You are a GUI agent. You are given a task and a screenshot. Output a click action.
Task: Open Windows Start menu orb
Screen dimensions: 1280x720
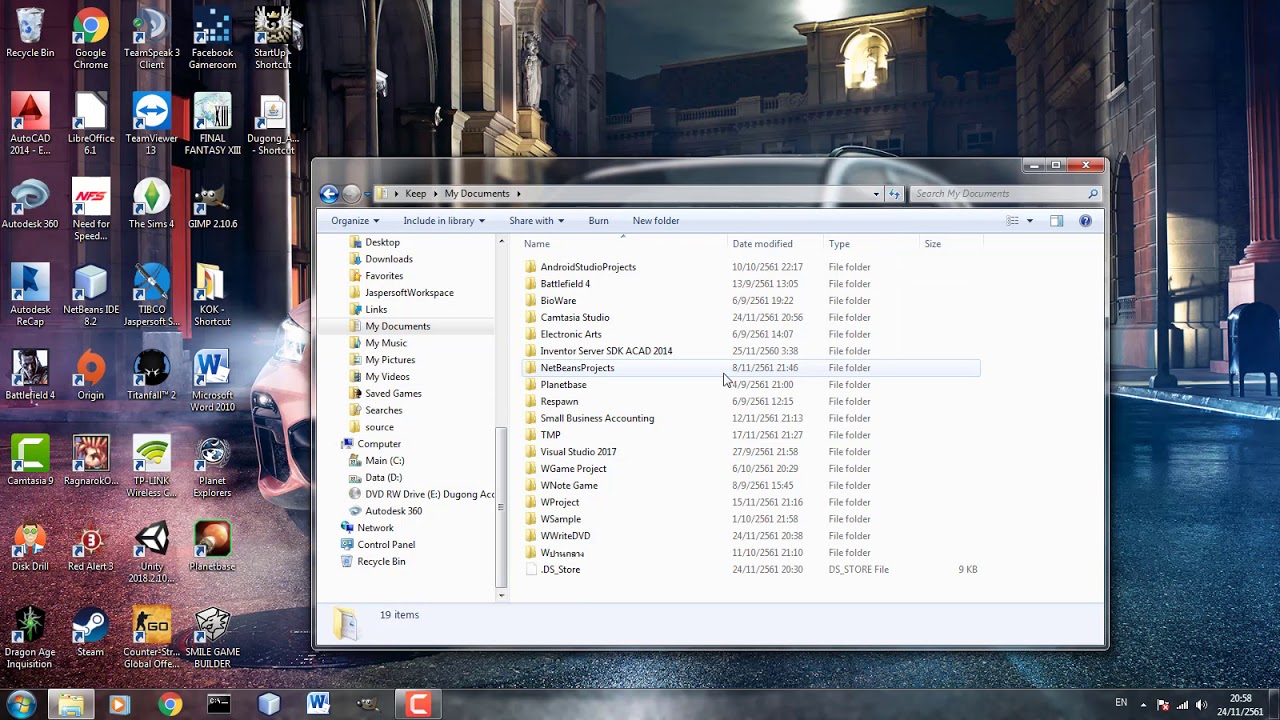pos(21,704)
